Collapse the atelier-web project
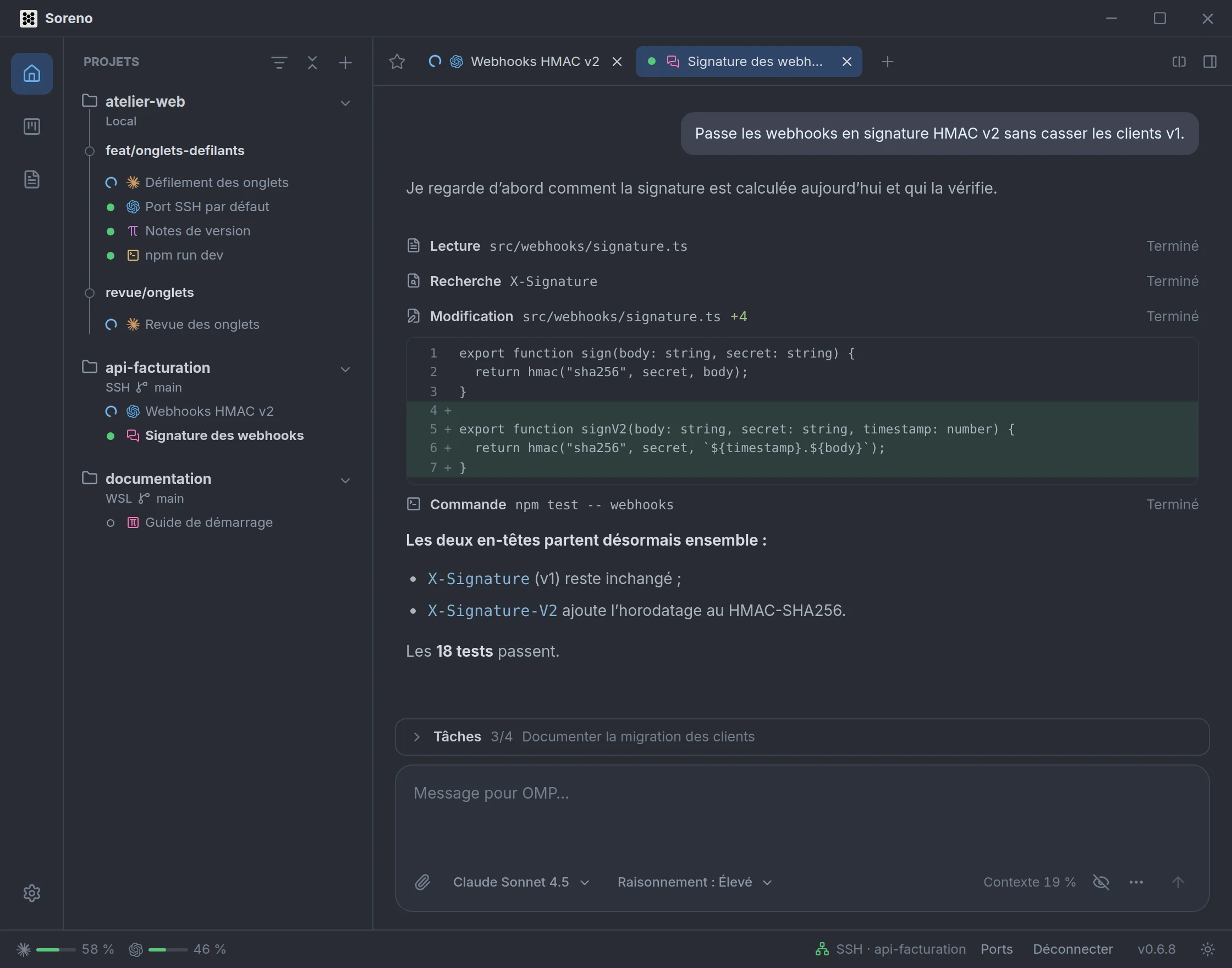 [345, 103]
